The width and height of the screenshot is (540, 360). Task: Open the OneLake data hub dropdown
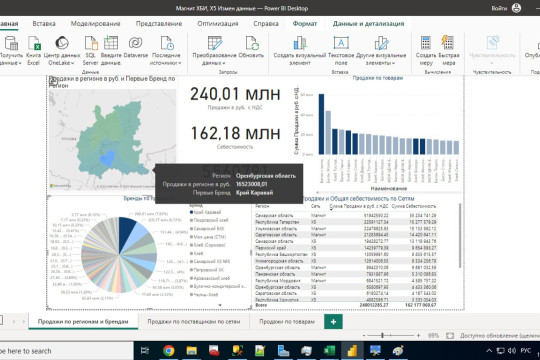pos(62,50)
